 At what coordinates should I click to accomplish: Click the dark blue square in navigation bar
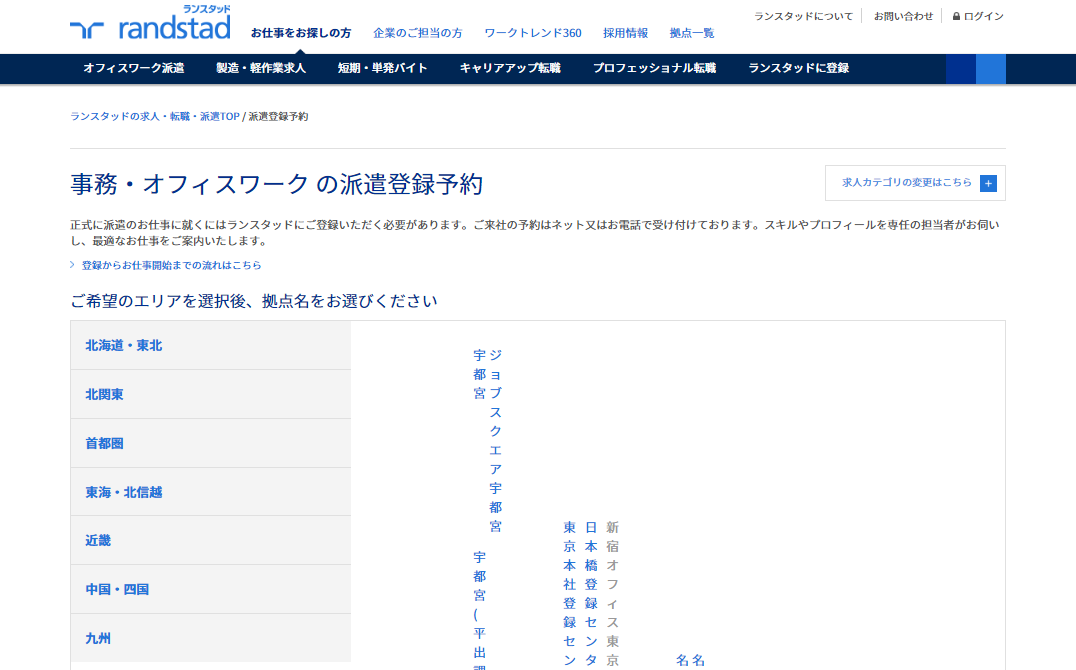click(x=961, y=69)
